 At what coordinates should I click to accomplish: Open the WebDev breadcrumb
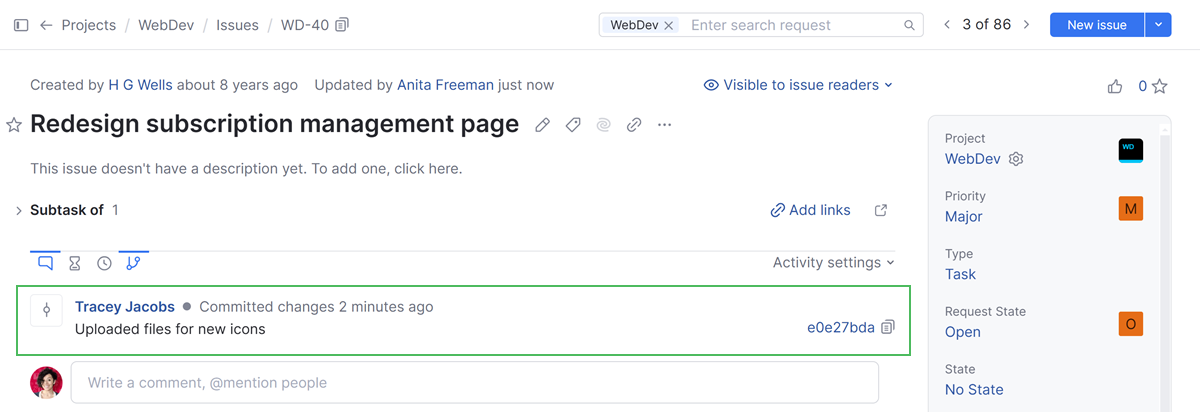(x=166, y=25)
